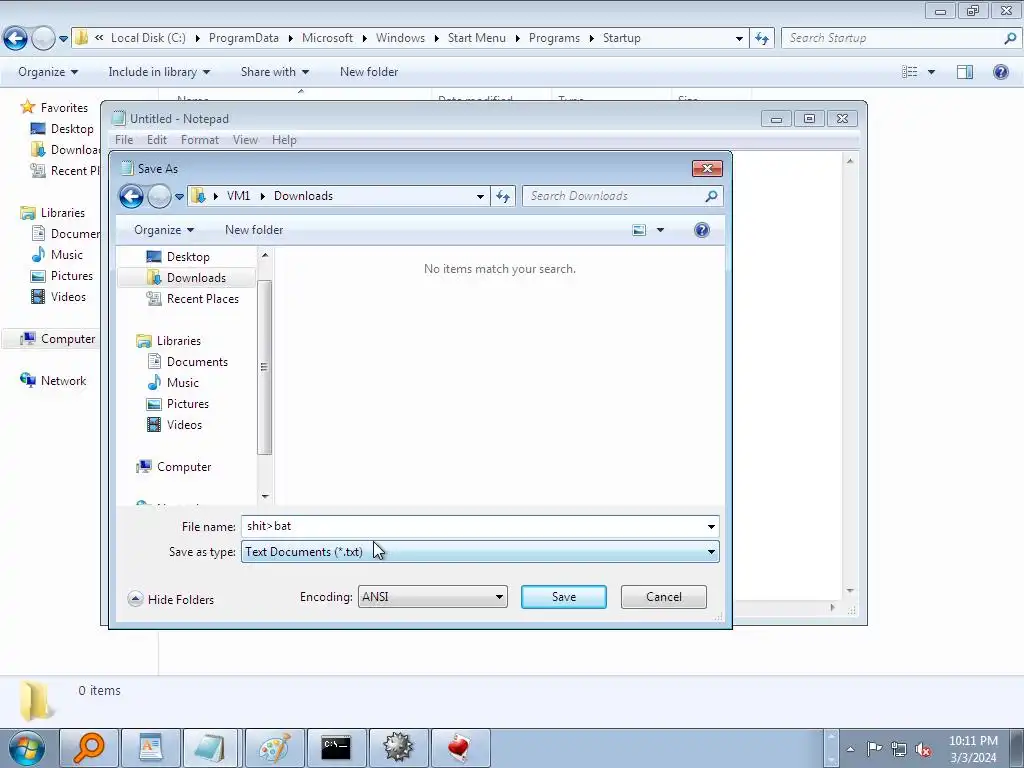Open Notepad File menu
Screen dimensions: 1024x768
pyautogui.click(x=124, y=140)
